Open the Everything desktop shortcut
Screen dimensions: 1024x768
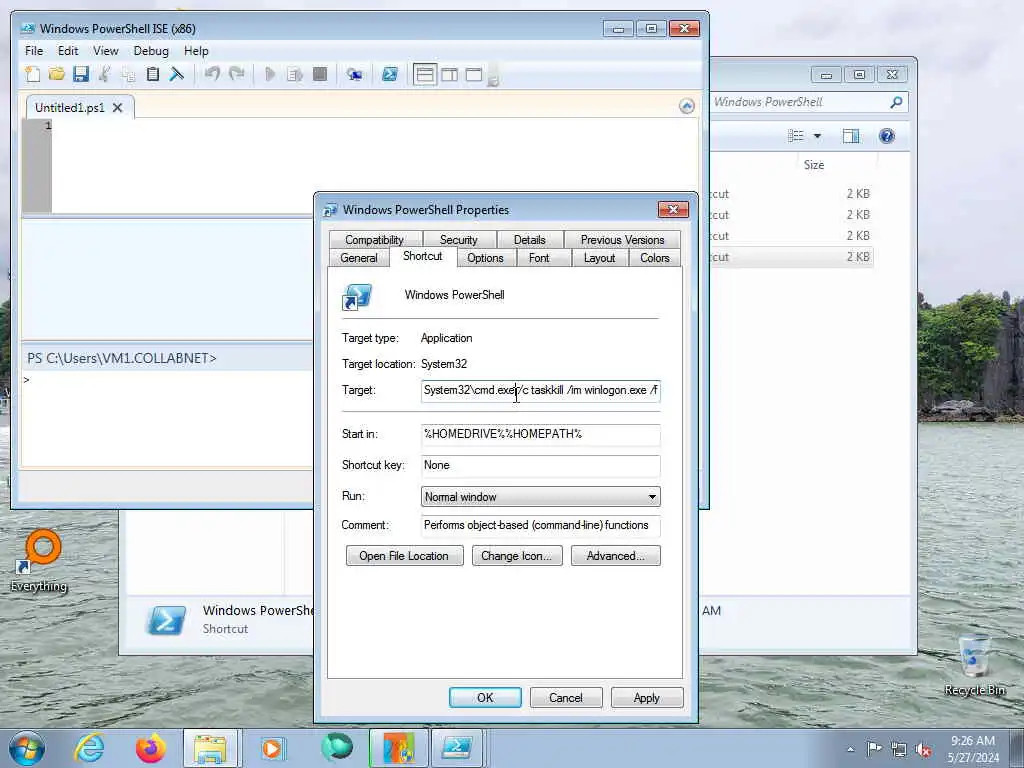[x=39, y=562]
